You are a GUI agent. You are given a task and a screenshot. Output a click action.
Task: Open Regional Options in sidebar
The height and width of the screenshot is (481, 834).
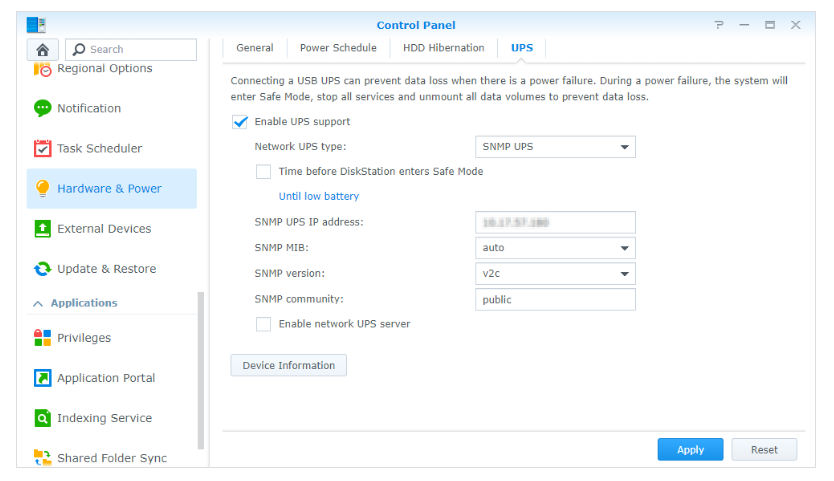point(112,69)
